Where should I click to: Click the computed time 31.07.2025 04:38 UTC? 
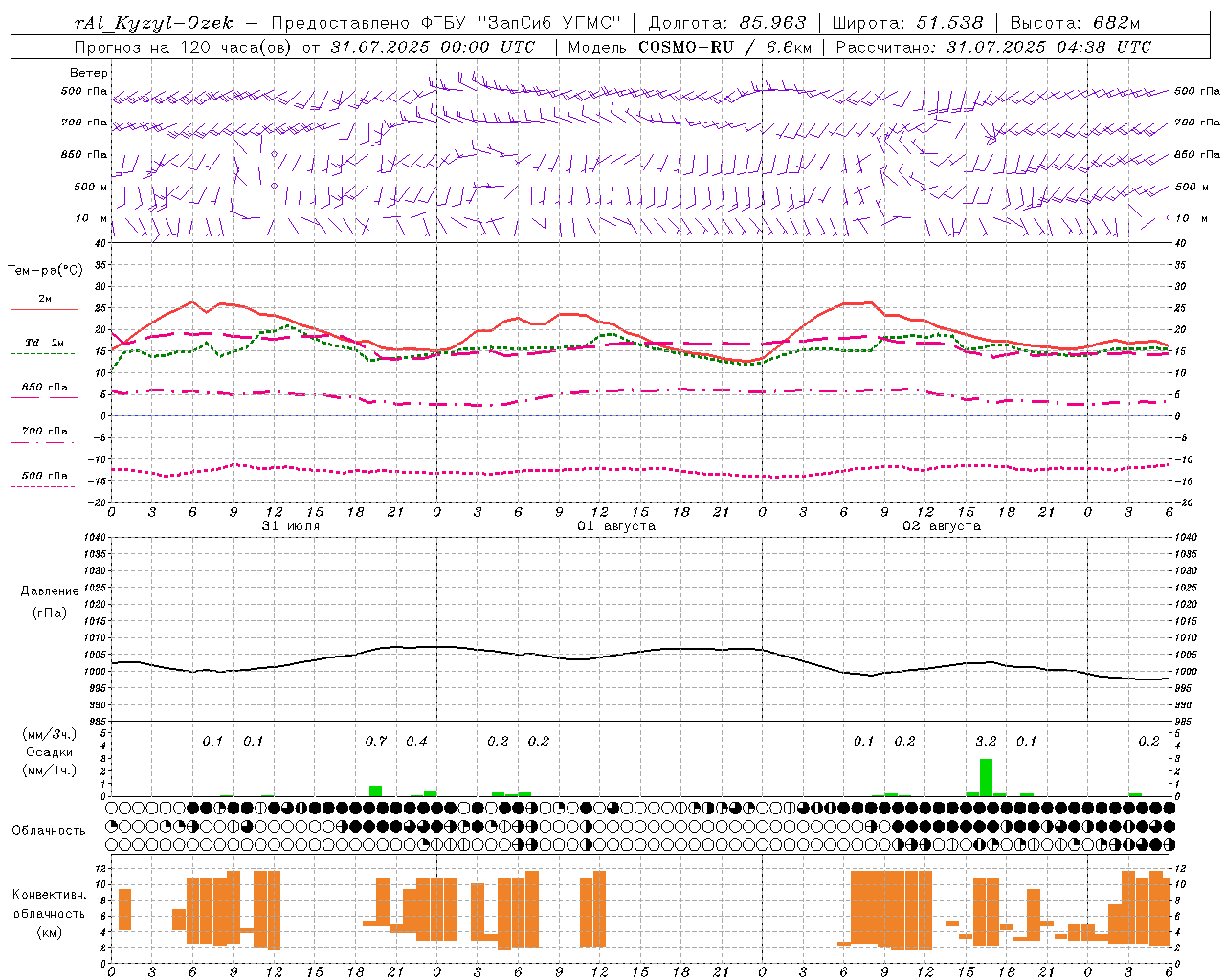1049,47
